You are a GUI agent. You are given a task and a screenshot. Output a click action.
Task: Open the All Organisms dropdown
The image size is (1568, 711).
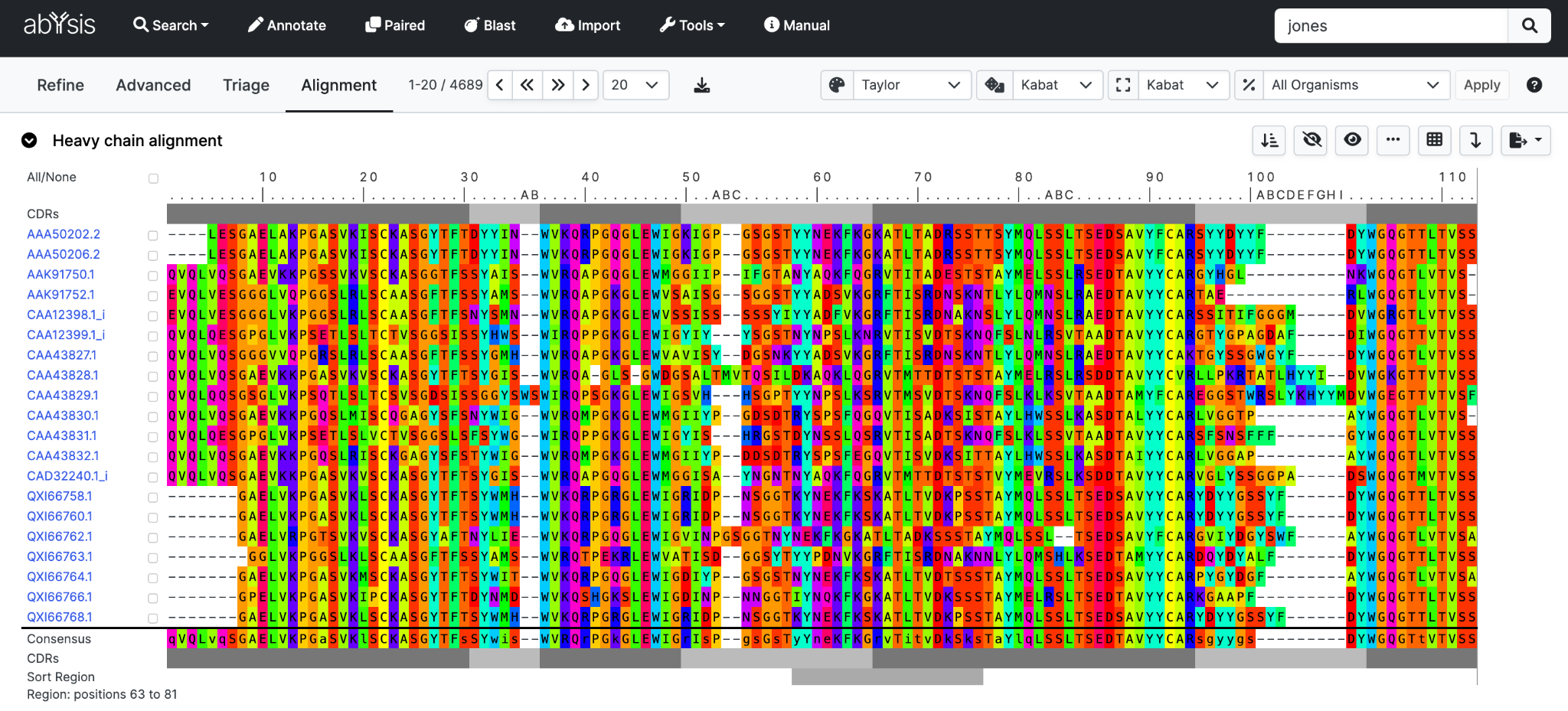[1356, 85]
